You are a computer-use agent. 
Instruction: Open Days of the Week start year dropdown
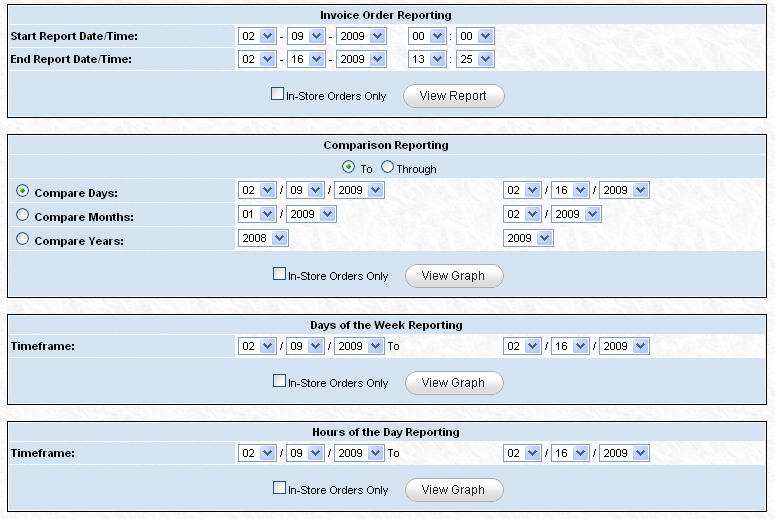[360, 346]
